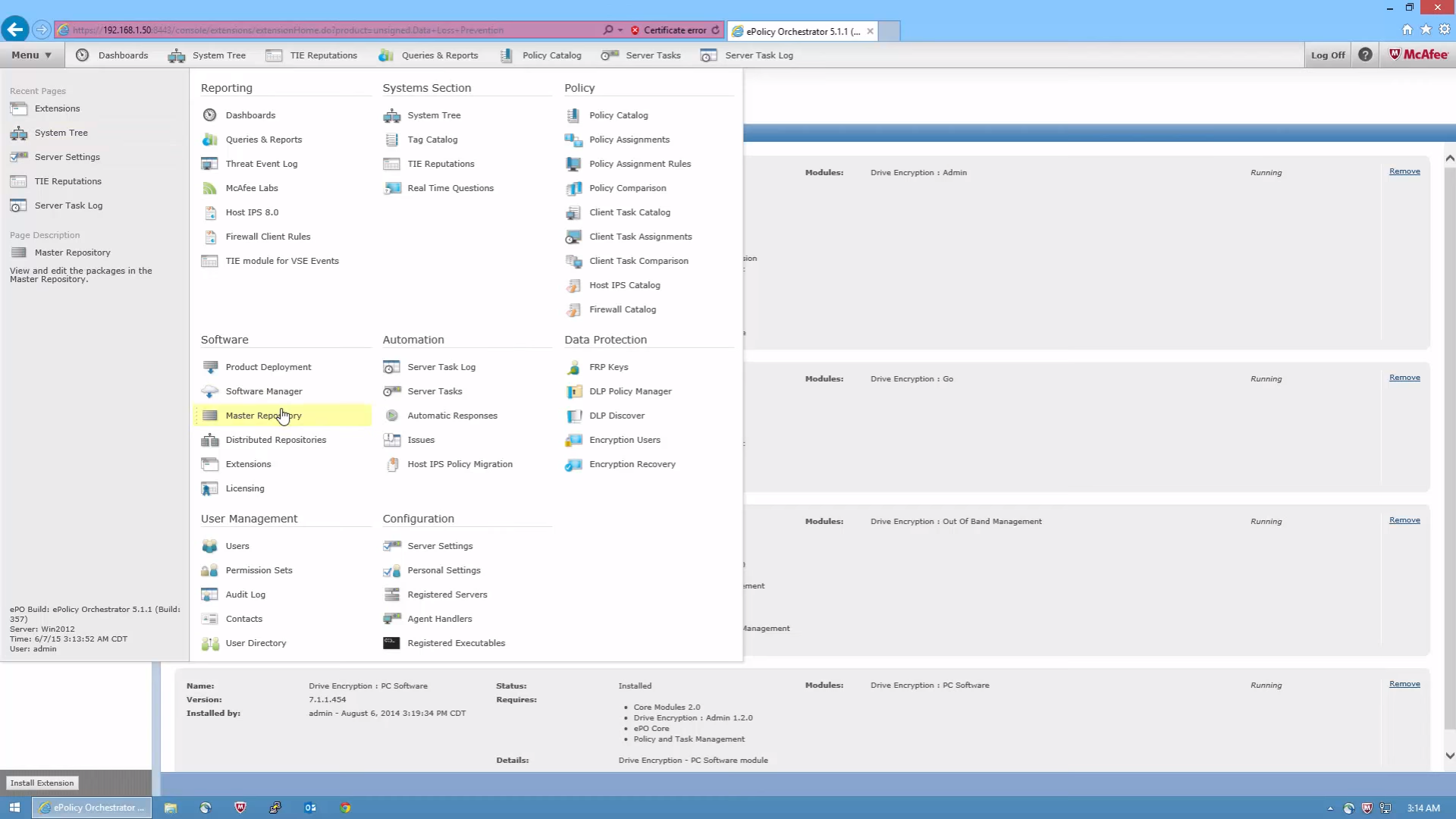This screenshot has width=1456, height=819.
Task: Click the Registered Executables icon
Action: coord(391,643)
